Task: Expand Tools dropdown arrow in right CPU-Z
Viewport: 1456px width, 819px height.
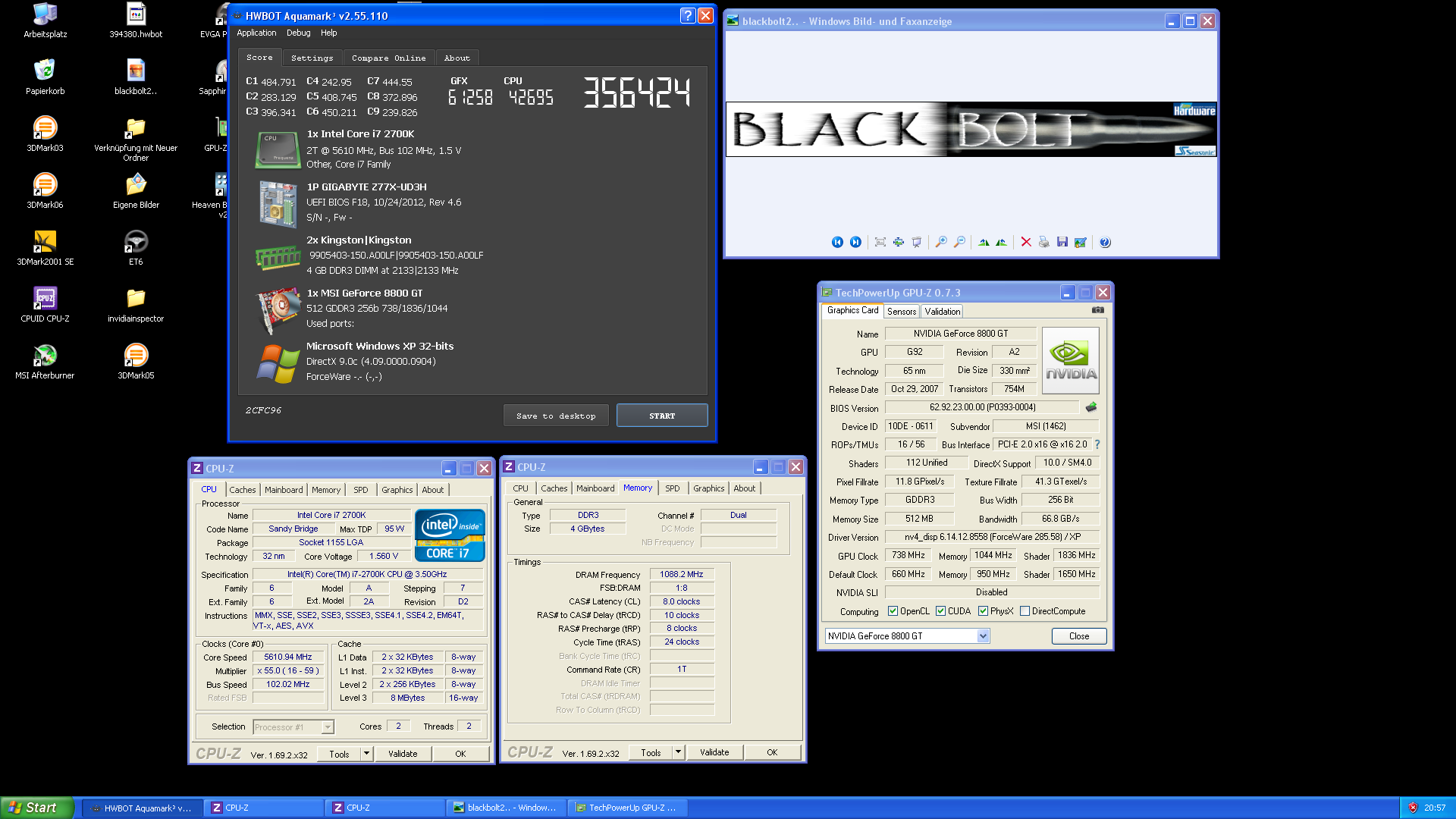Action: pos(678,752)
